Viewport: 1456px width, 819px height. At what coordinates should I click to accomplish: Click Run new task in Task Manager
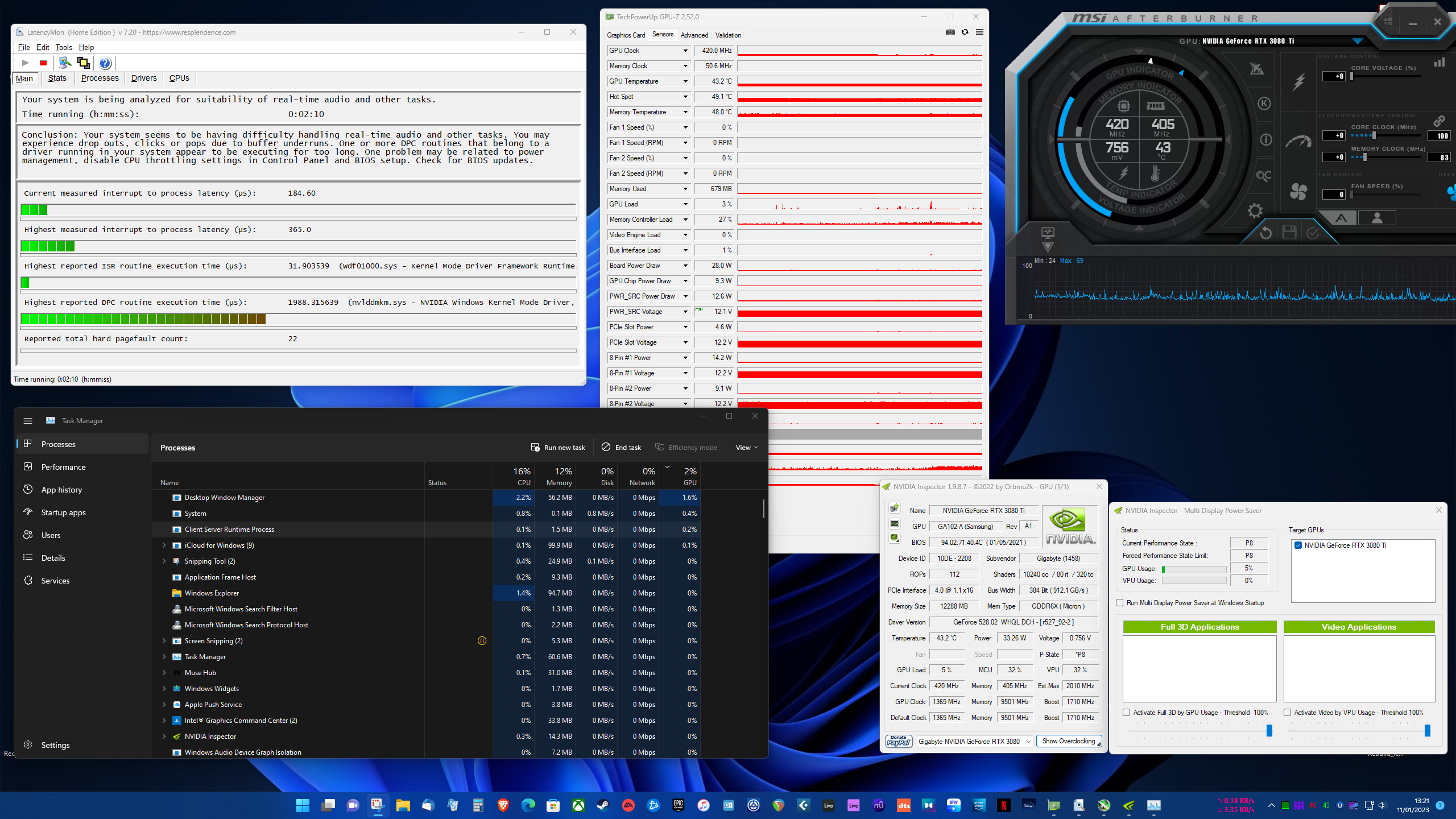[x=558, y=448]
